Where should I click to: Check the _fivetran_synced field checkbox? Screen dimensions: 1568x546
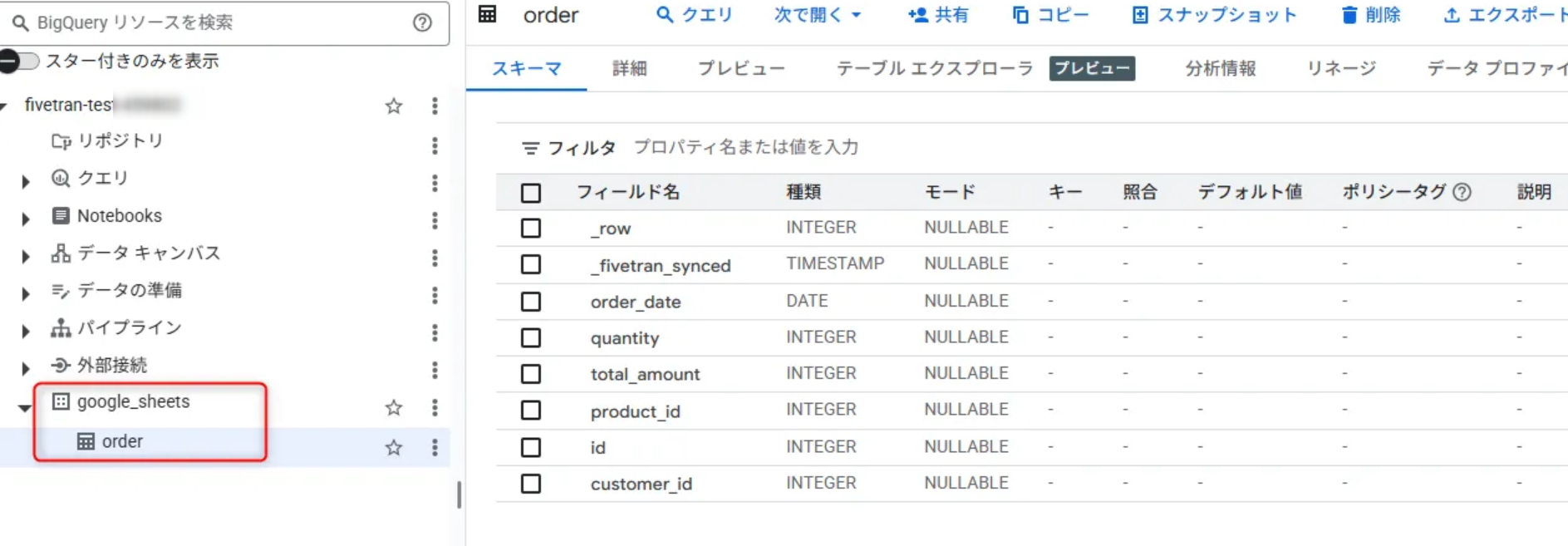(x=531, y=264)
